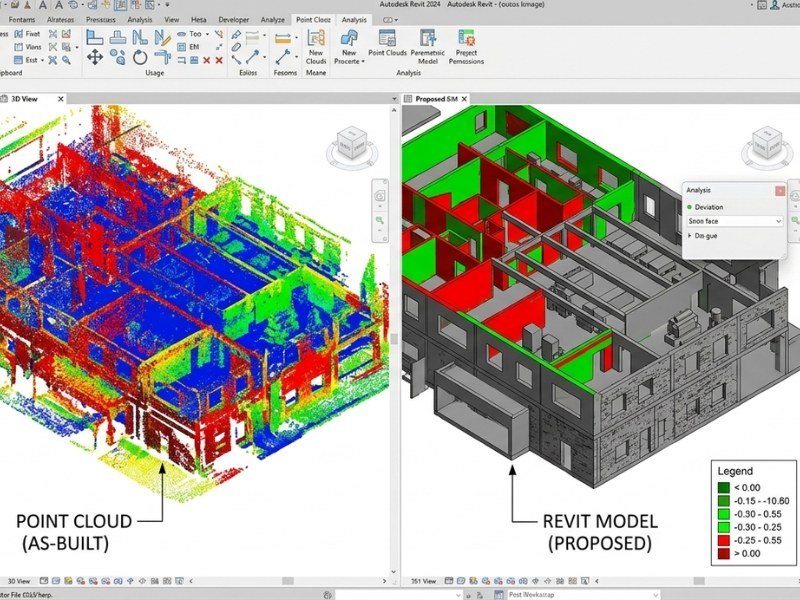Click the paperclip icon in Eoloss panel
Screen dimensions: 800x600
(x=236, y=47)
